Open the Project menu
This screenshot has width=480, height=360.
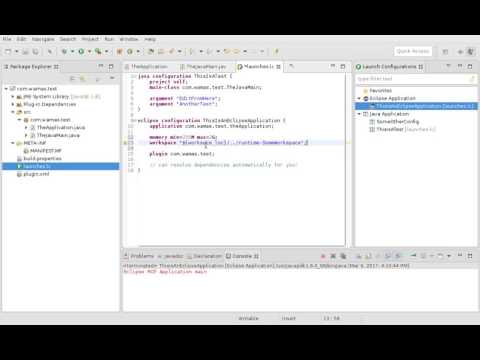point(90,39)
